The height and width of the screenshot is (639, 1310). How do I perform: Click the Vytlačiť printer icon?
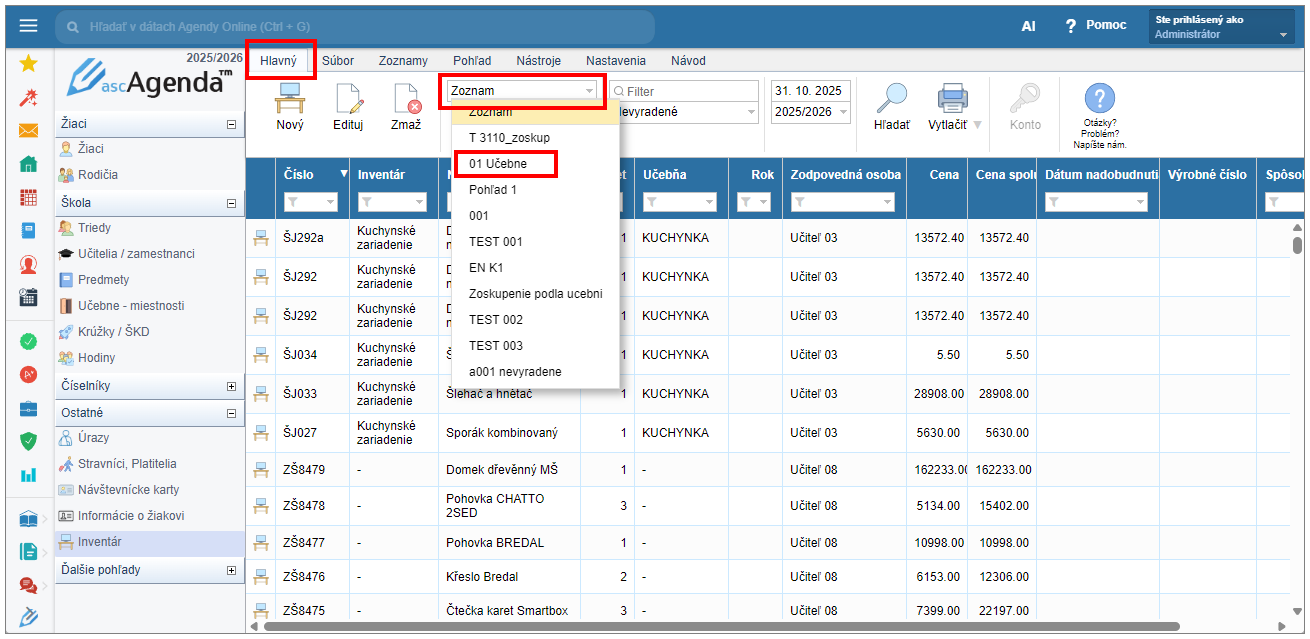click(x=952, y=98)
